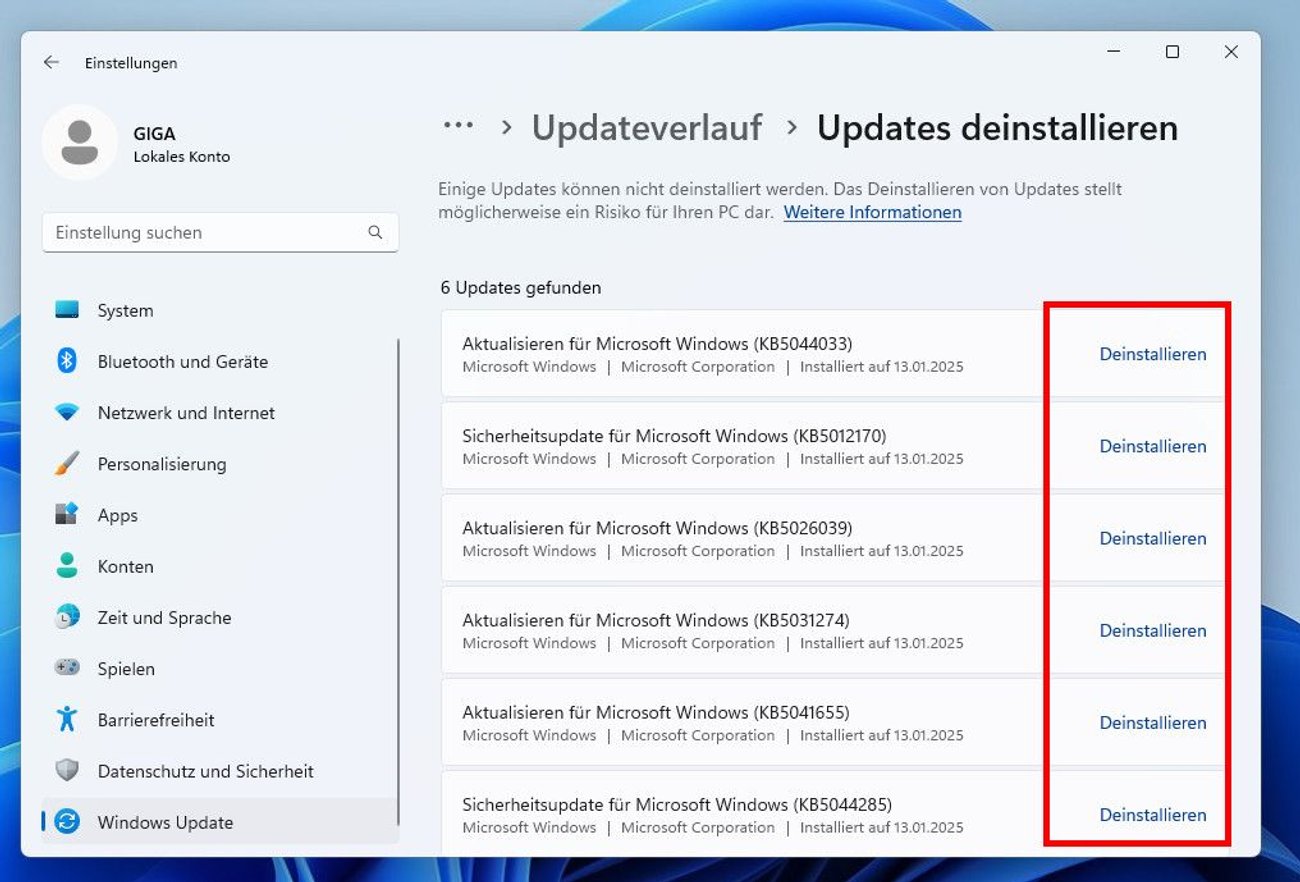Viewport: 1300px width, 882px height.
Task: Go back using the arrow at top left
Action: click(x=50, y=62)
